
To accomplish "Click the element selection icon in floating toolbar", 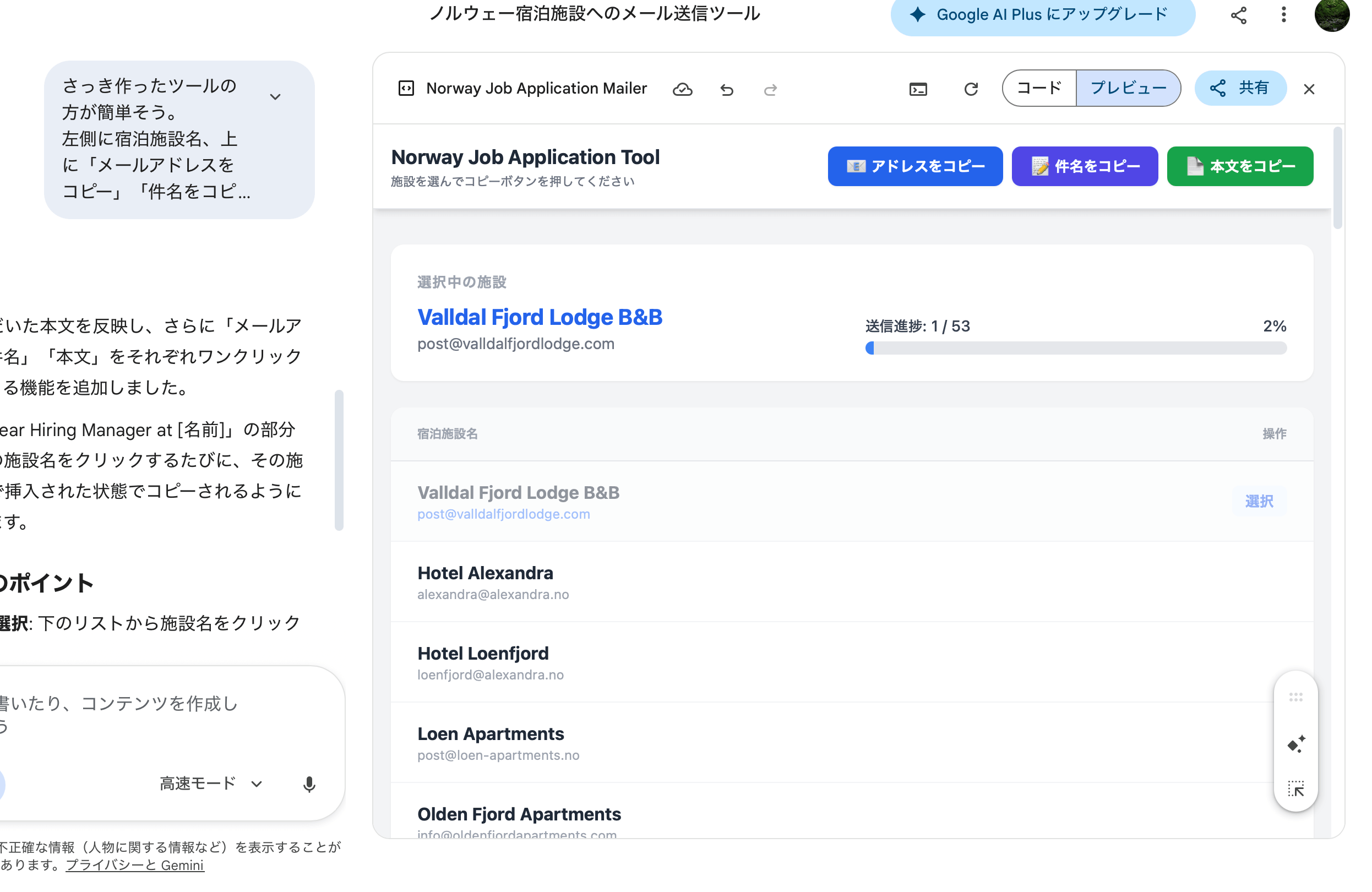I will click(x=1295, y=788).
